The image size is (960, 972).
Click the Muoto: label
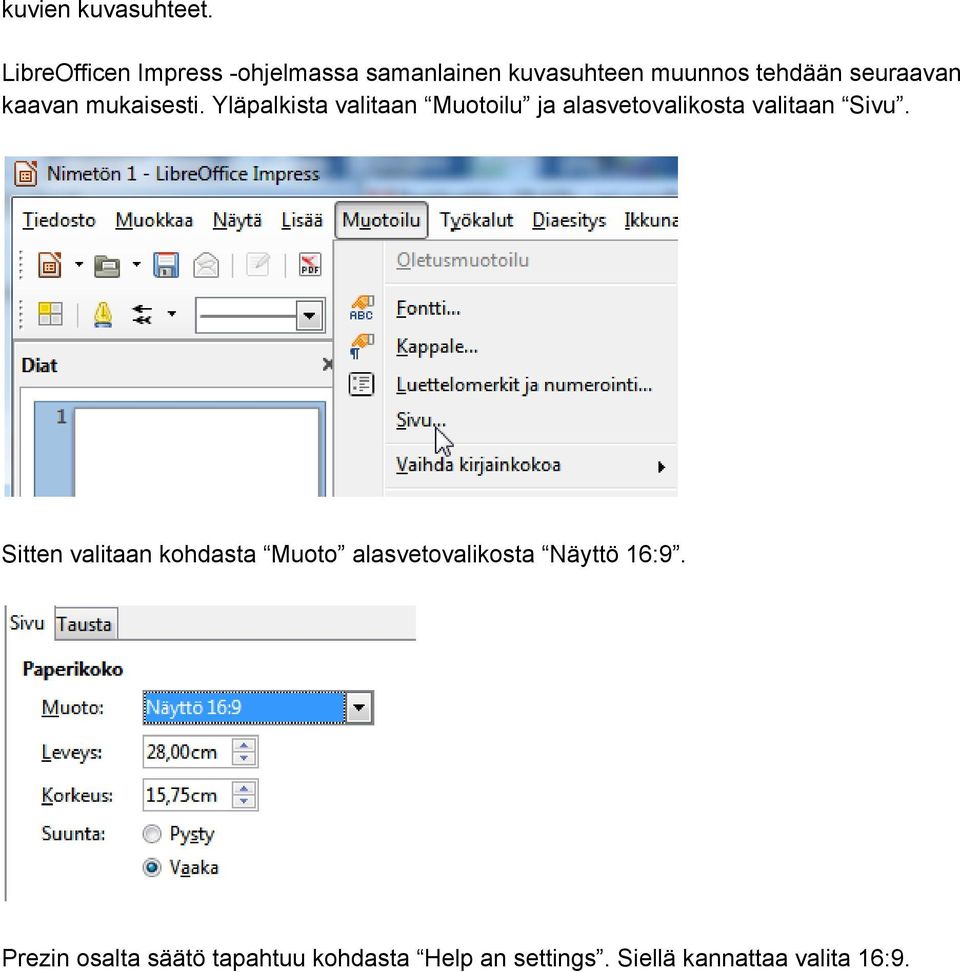pos(73,707)
